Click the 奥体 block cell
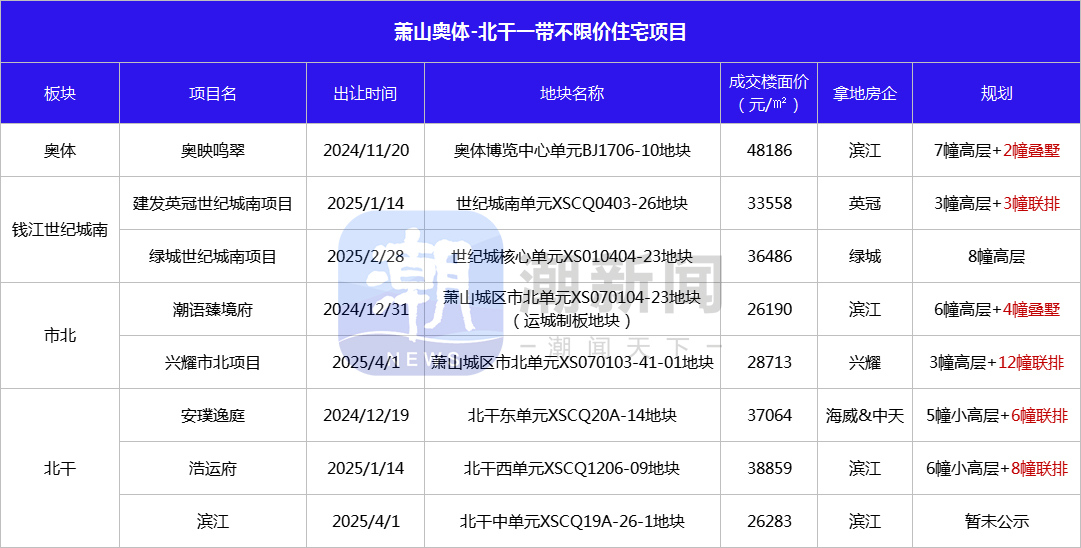Screen dimensions: 1081x548 (x=60, y=150)
